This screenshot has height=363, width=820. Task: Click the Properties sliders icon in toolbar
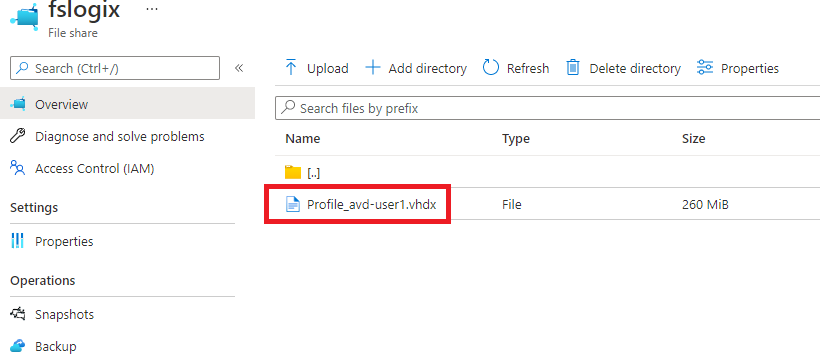[x=705, y=68]
